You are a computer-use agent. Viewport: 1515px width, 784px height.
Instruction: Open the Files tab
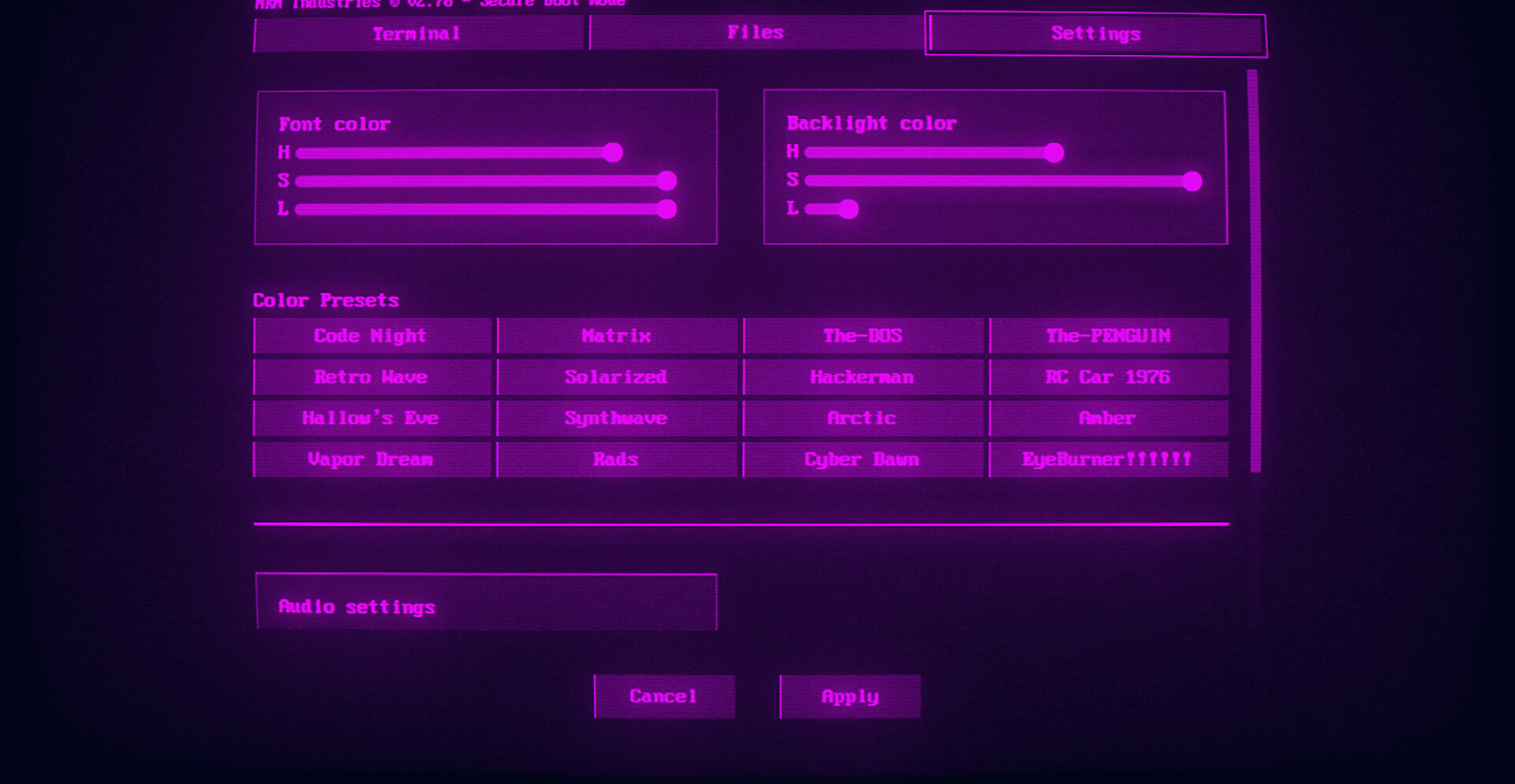tap(755, 33)
